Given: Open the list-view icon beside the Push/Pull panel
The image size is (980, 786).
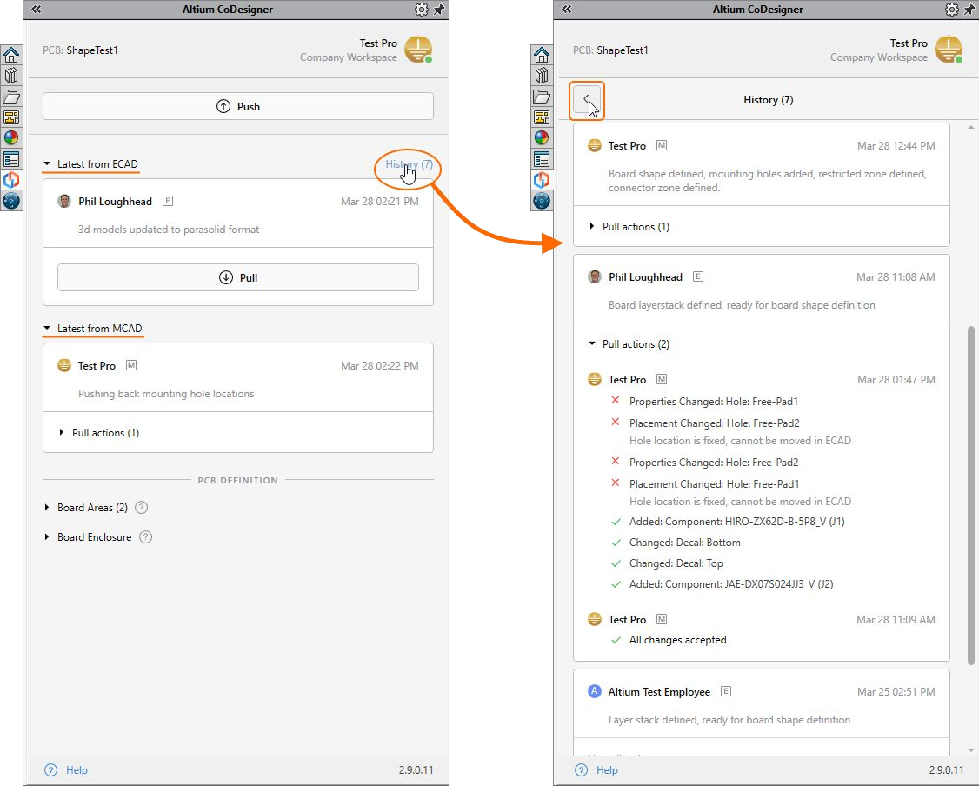Looking at the screenshot, I should (11, 159).
